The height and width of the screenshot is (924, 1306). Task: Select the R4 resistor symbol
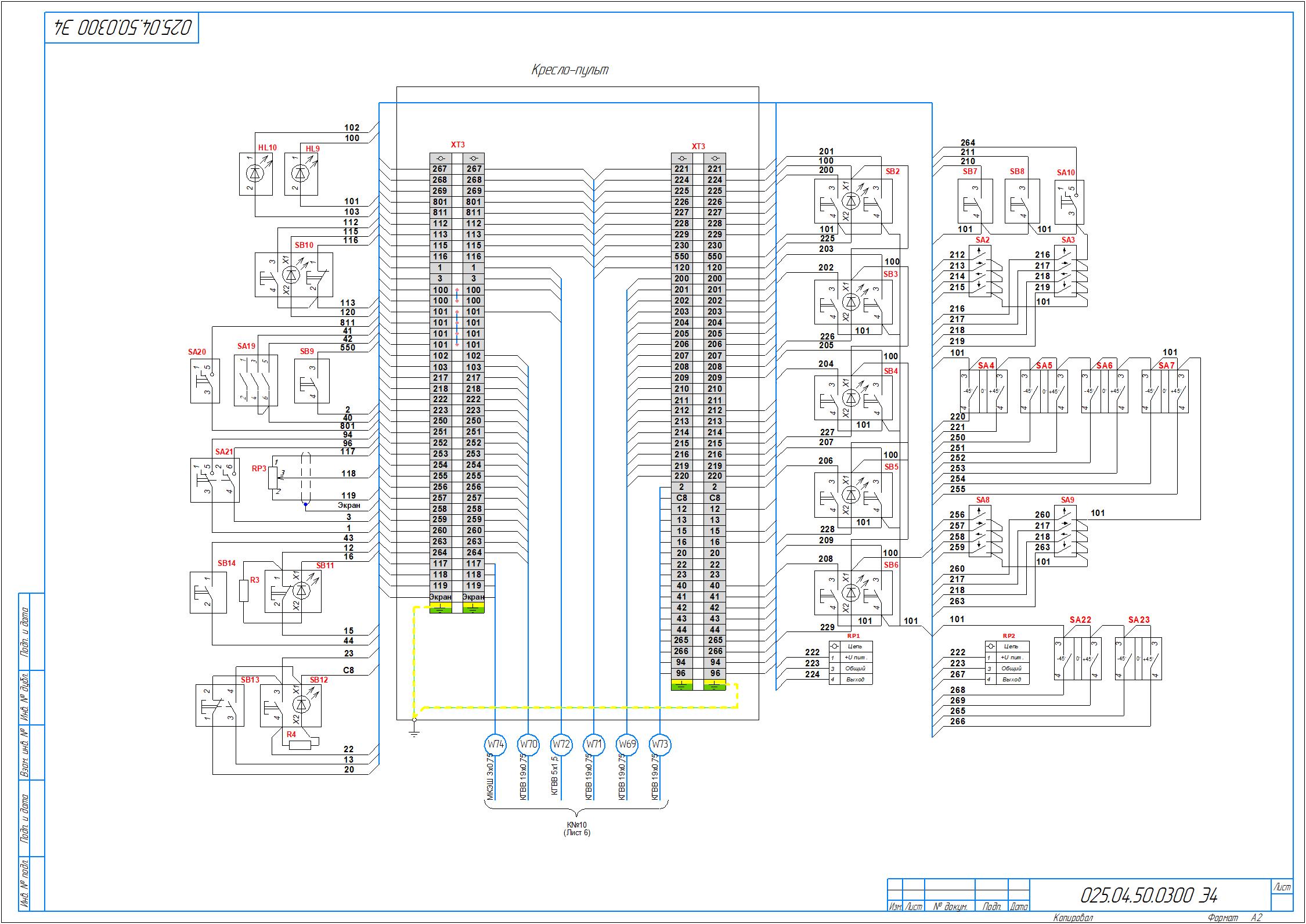(x=300, y=745)
